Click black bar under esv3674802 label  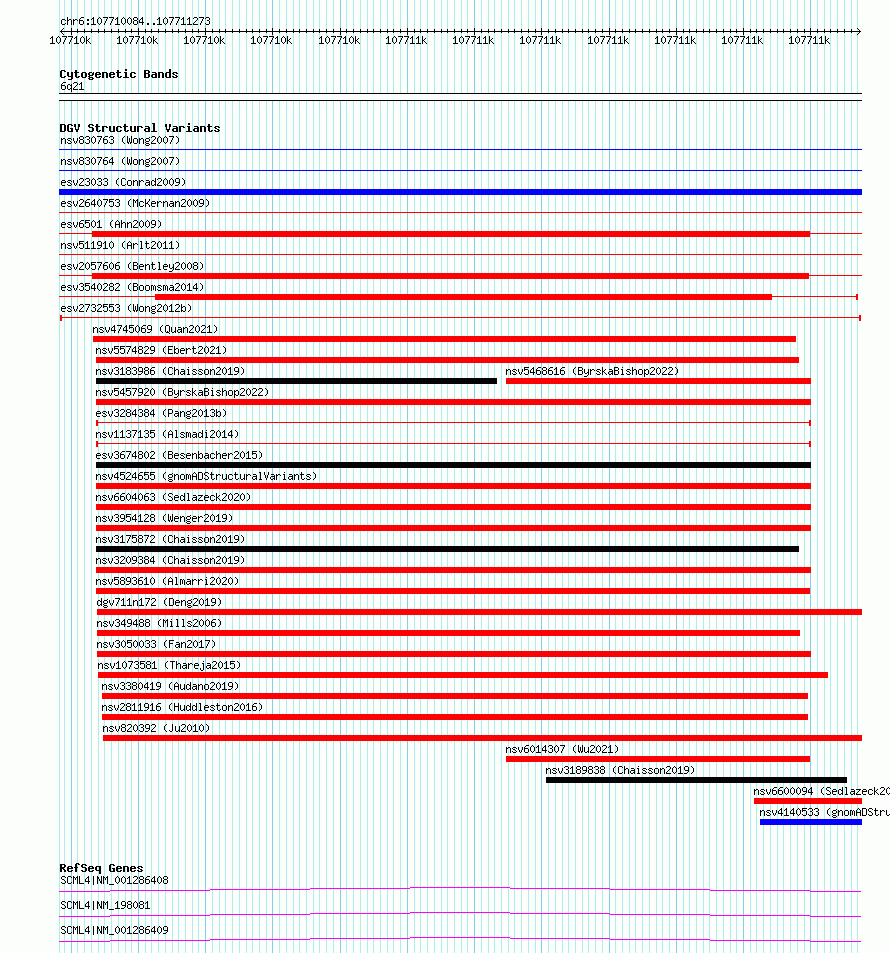pyautogui.click(x=453, y=465)
